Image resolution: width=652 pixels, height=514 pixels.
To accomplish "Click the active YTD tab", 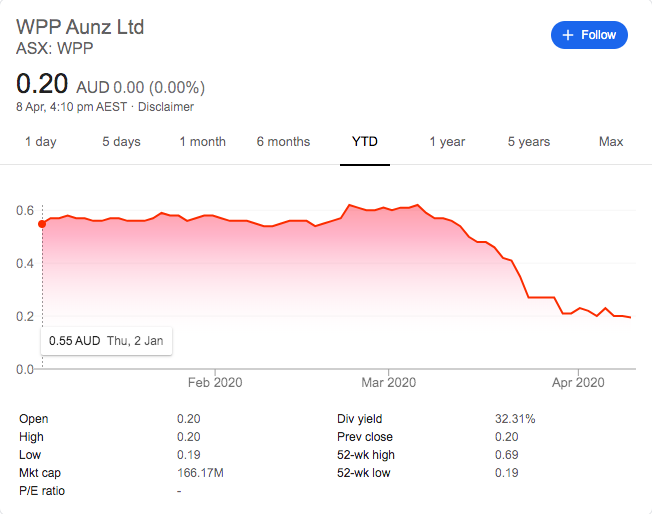I will coord(365,142).
